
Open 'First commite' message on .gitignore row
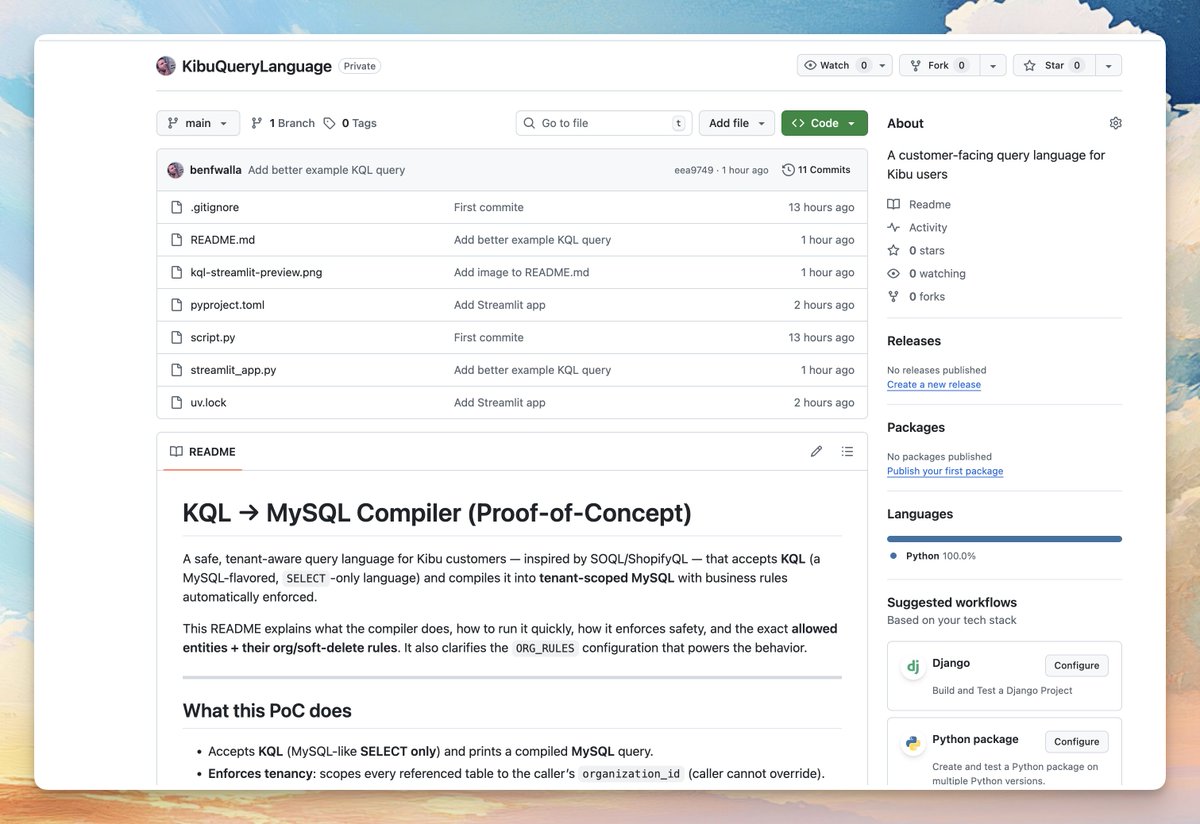(489, 207)
